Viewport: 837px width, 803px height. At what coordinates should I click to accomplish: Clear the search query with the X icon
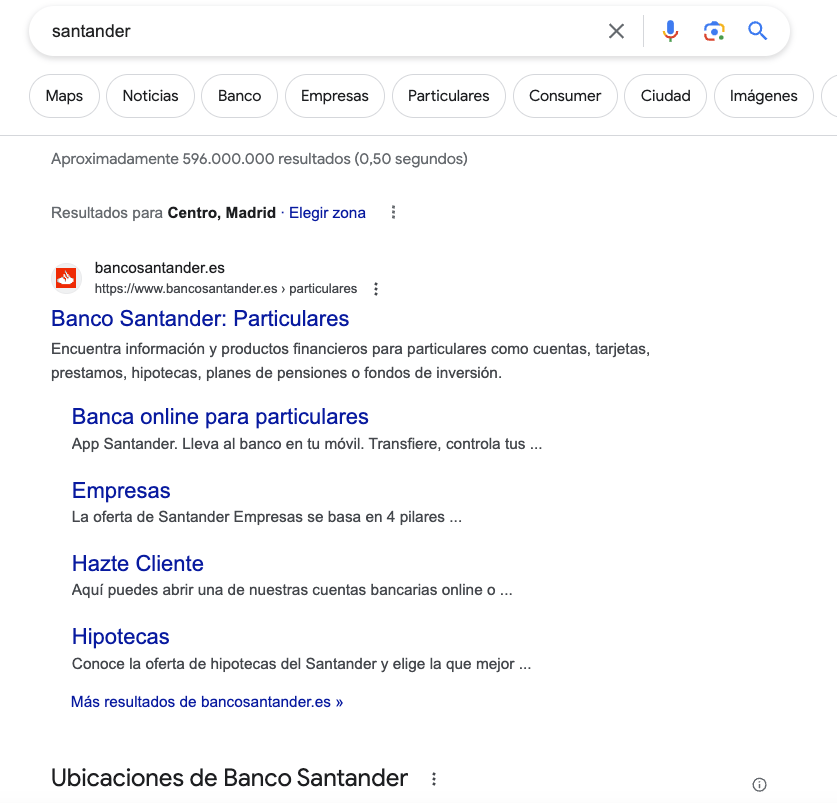point(617,31)
